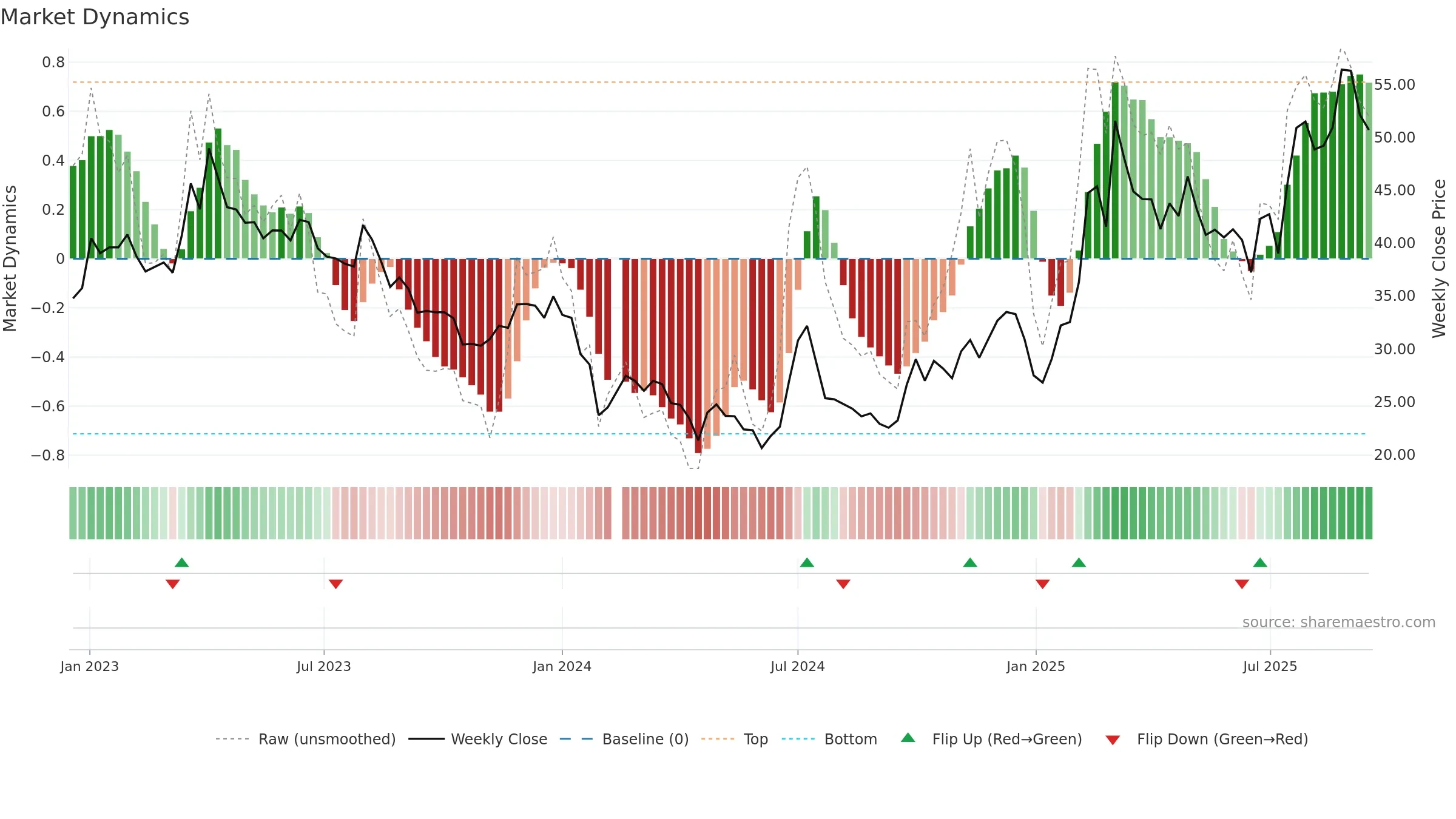
Task: Click the green Flip Up triangle icon in legend
Action: pos(908,738)
